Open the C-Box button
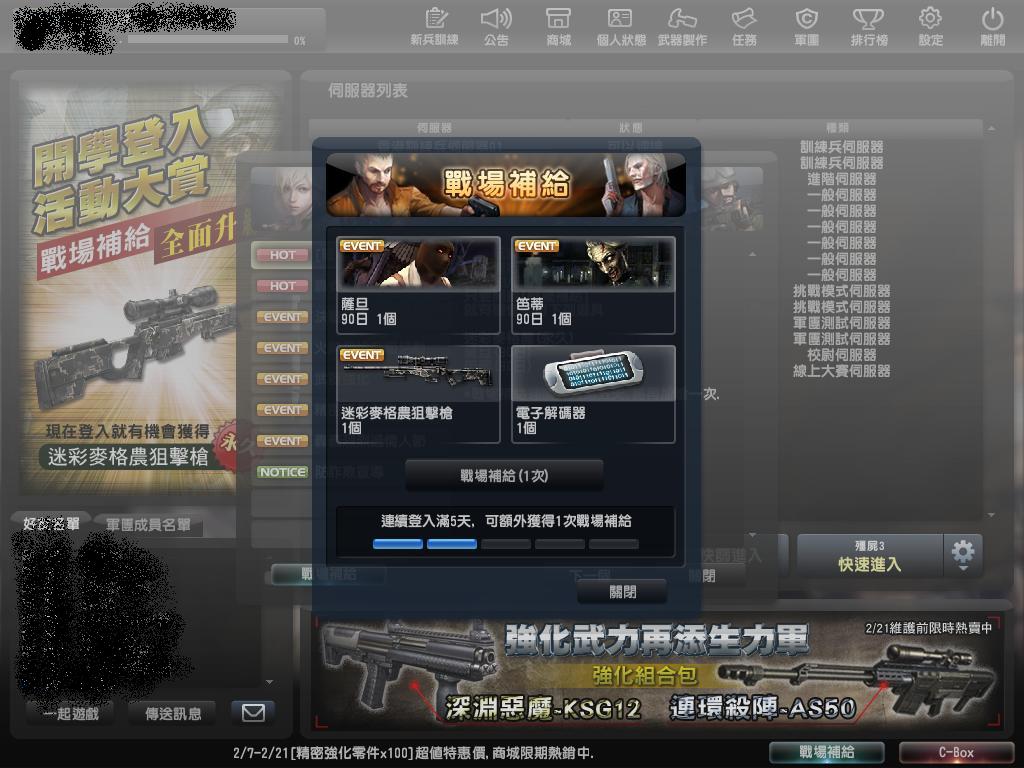This screenshot has width=1024, height=768. tap(955, 752)
